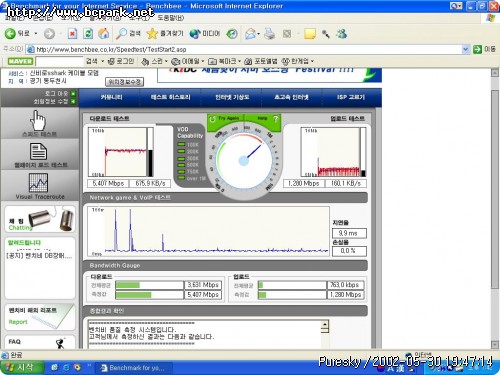Expand the address bar dropdown arrow

coord(466,49)
